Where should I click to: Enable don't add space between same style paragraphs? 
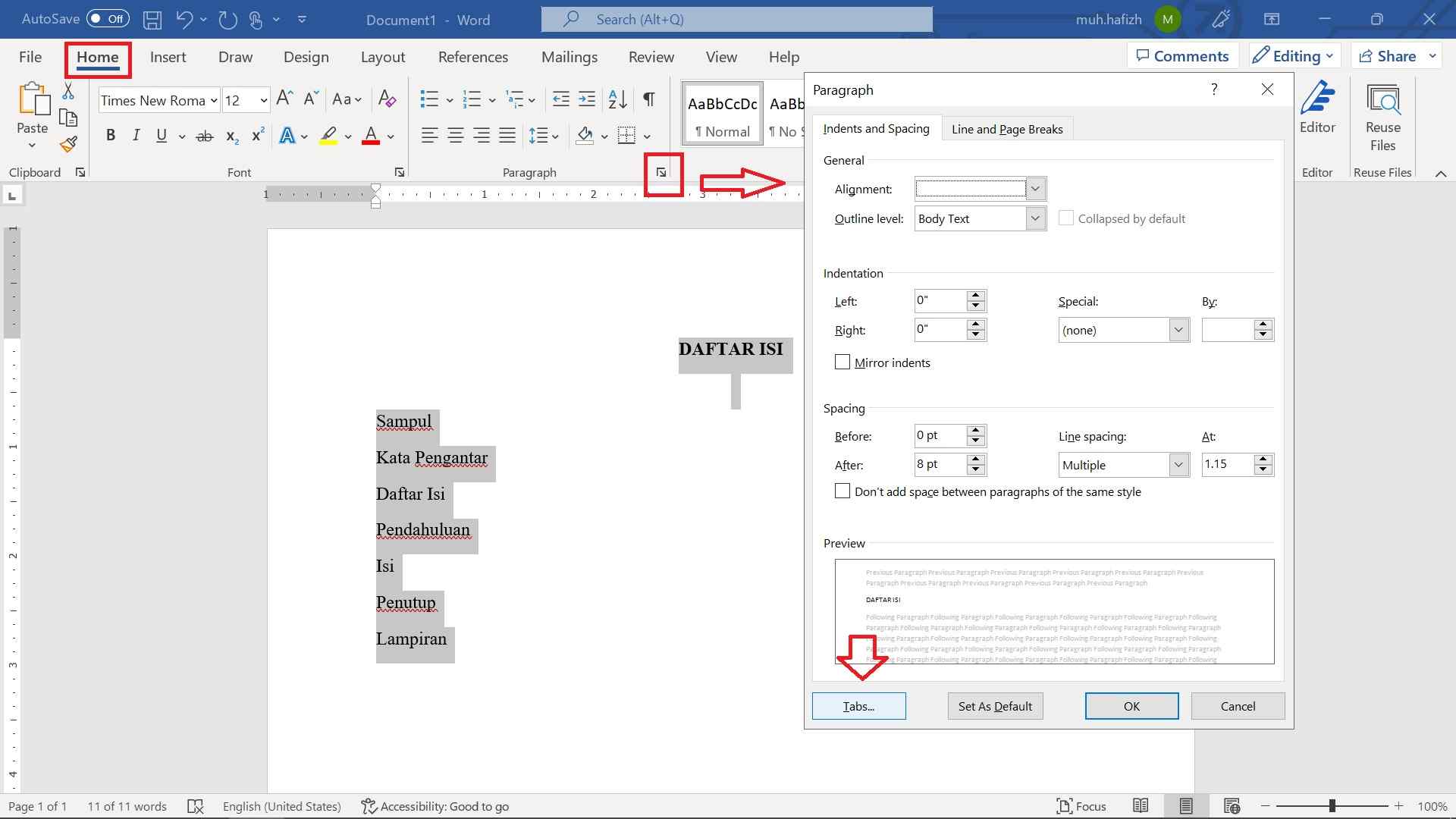pos(842,491)
